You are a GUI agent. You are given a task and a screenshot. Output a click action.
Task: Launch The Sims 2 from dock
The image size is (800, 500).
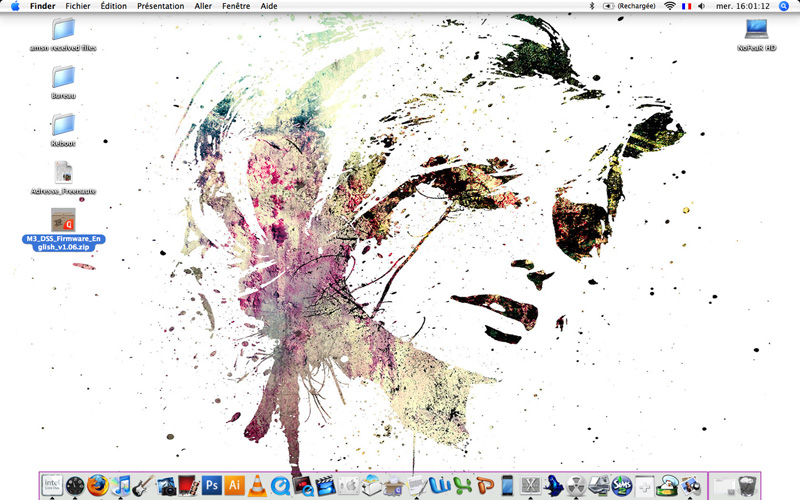622,485
